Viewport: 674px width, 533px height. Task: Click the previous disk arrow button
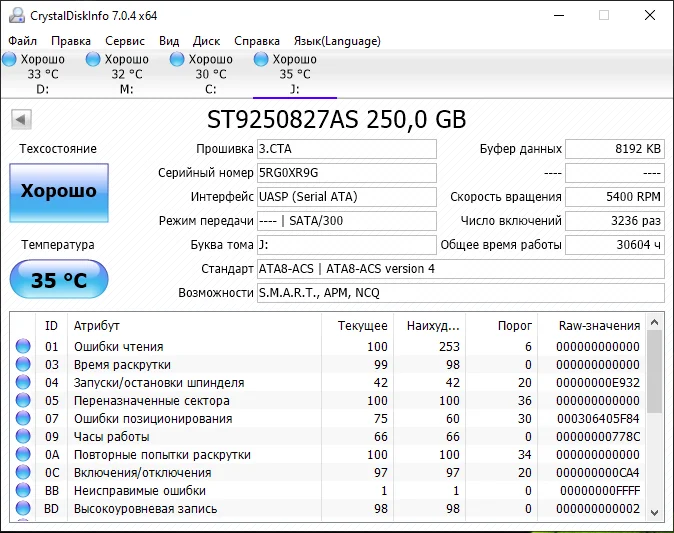tap(21, 119)
